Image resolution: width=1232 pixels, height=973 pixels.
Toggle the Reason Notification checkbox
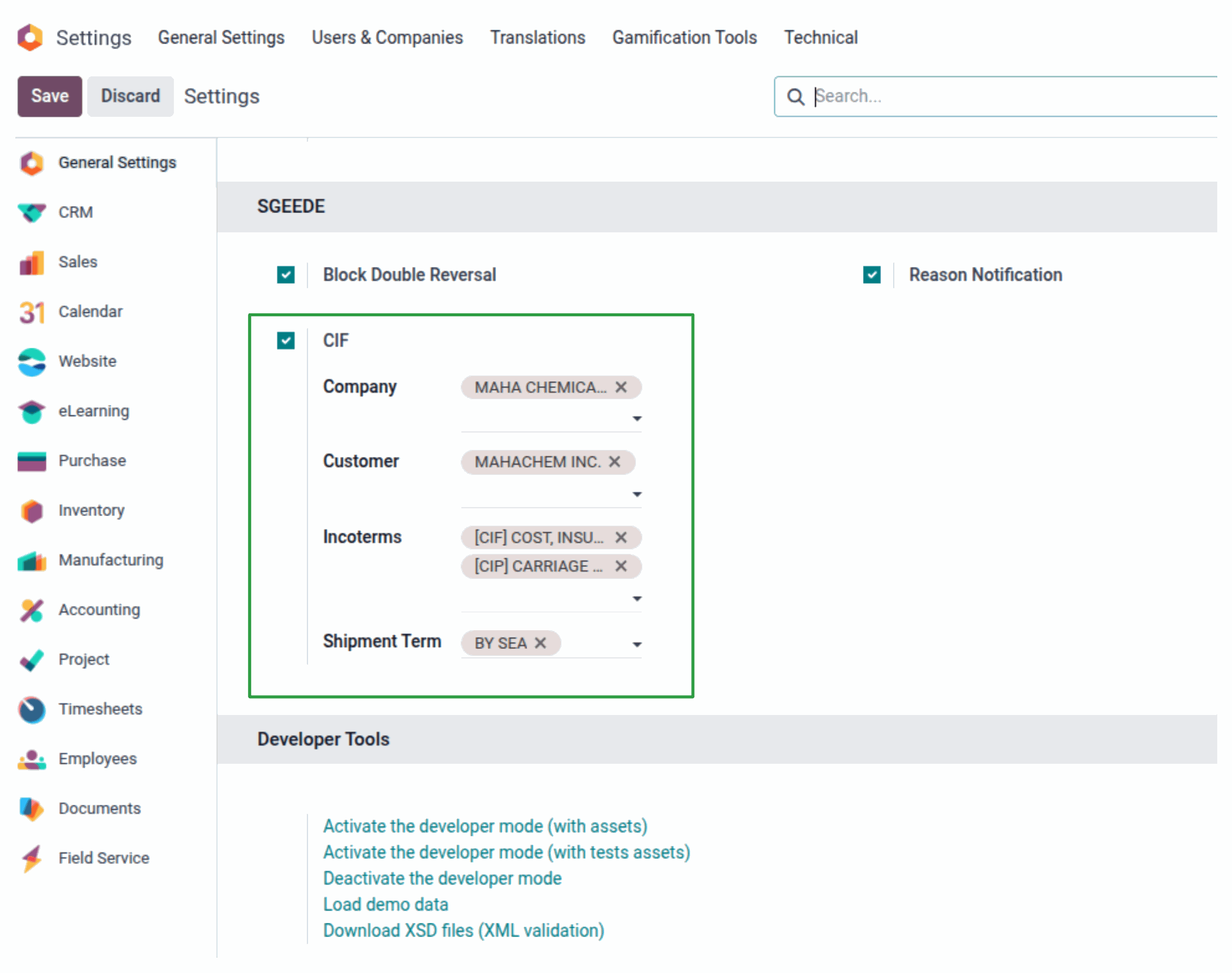871,275
